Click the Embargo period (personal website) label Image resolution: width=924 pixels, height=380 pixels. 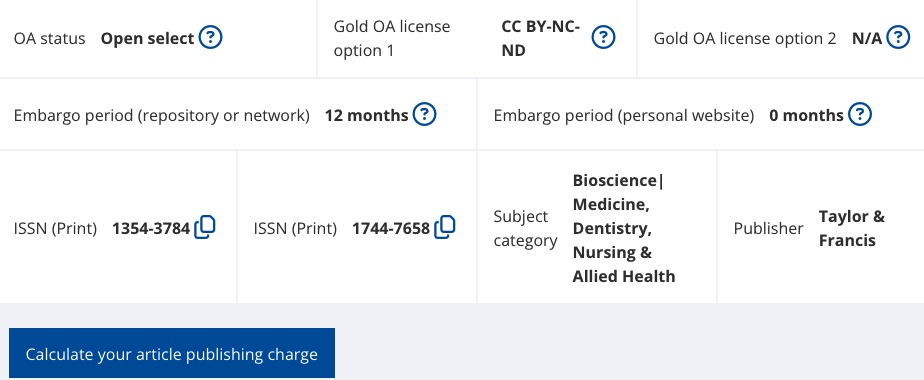click(x=624, y=115)
